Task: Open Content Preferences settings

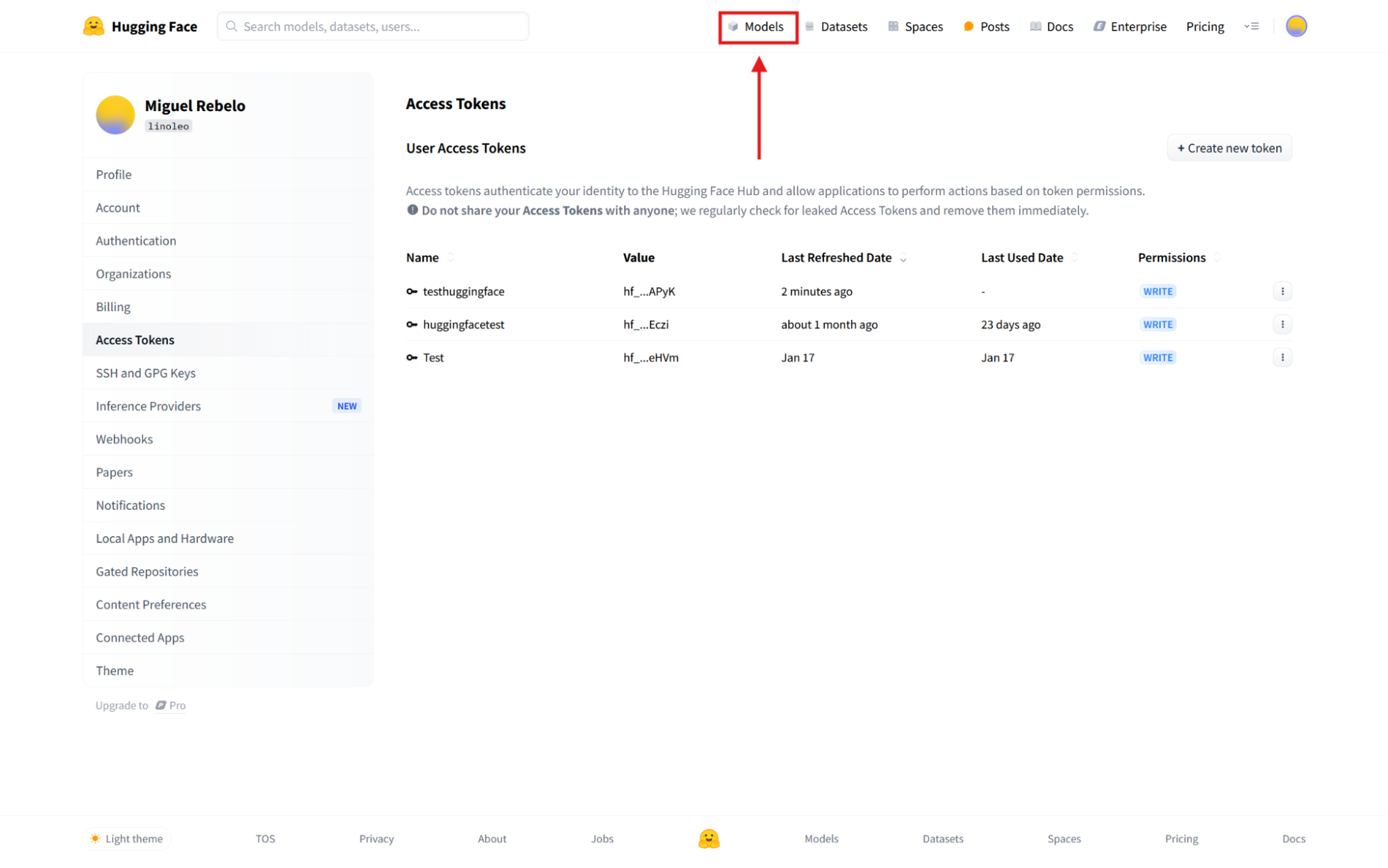Action: point(228,605)
